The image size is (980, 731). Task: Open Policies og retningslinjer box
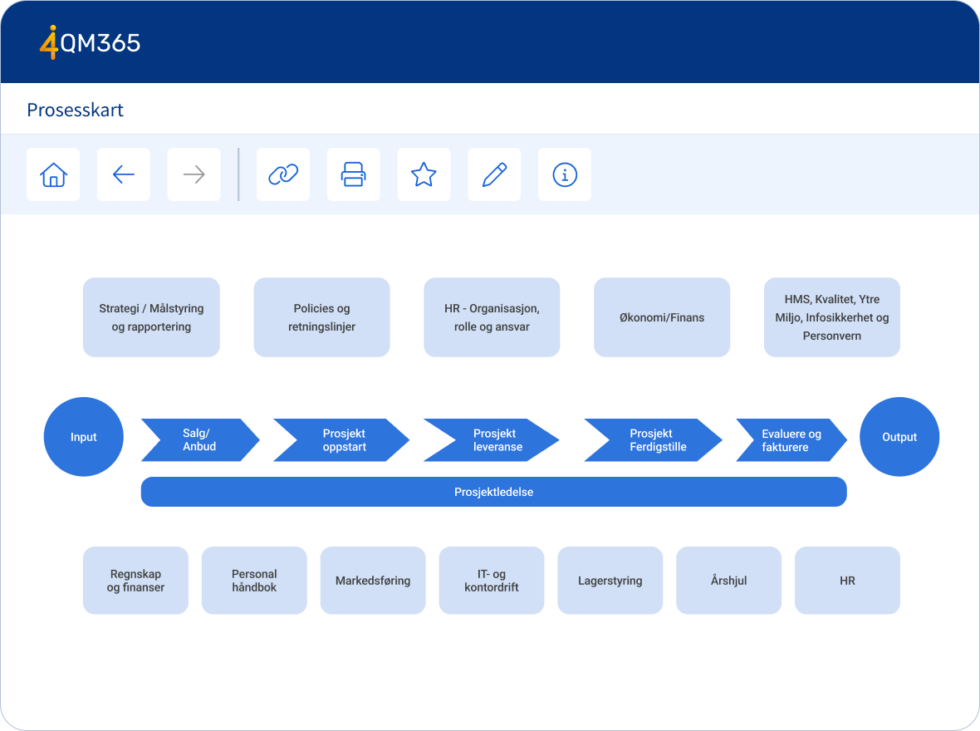click(x=321, y=317)
